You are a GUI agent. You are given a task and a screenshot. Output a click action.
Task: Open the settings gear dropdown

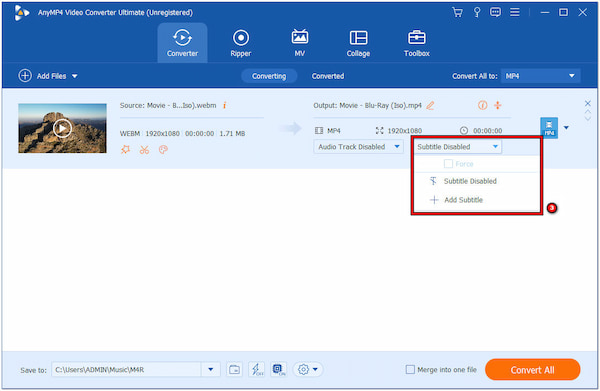click(x=308, y=370)
